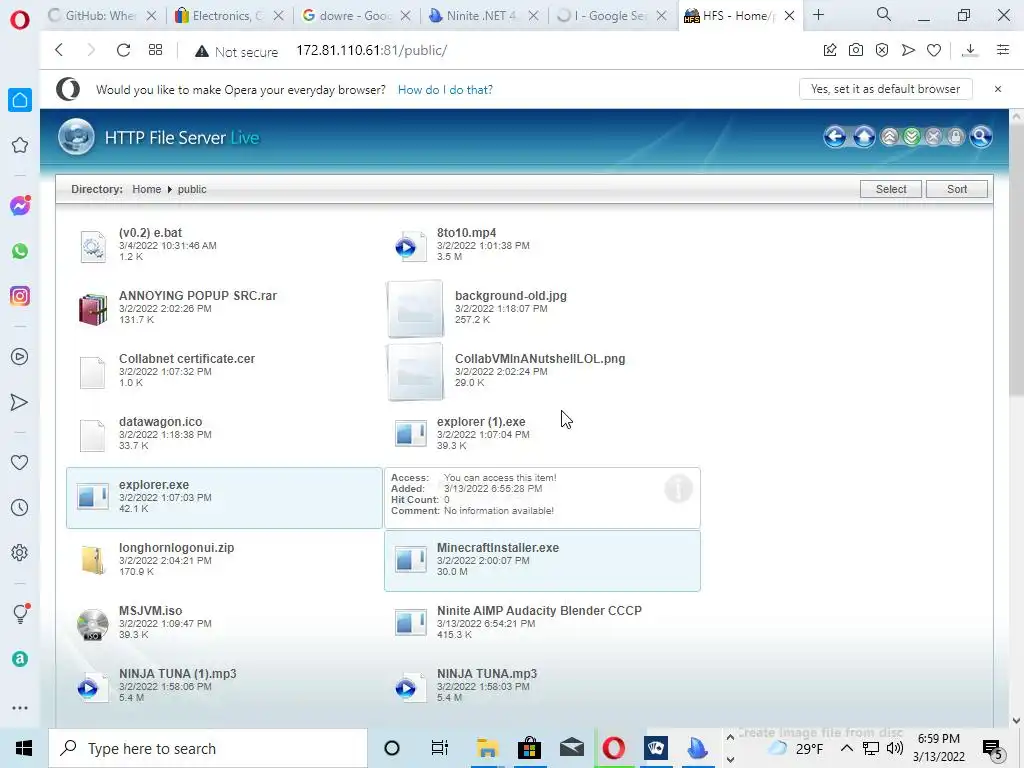The image size is (1024, 768).
Task: Open Opera start page home icon
Action: pyautogui.click(x=20, y=100)
